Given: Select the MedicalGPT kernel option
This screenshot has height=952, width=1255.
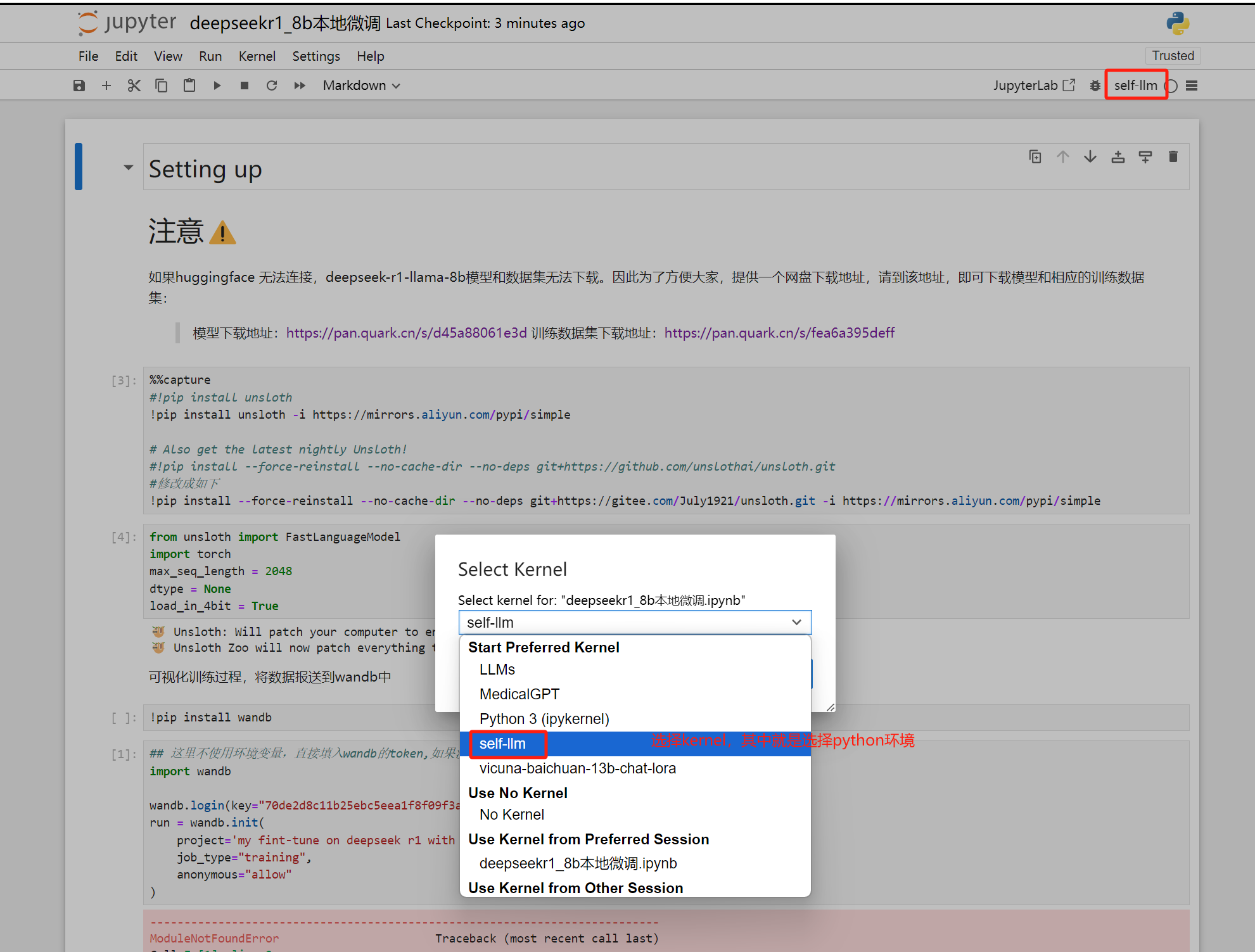Looking at the screenshot, I should (x=519, y=694).
